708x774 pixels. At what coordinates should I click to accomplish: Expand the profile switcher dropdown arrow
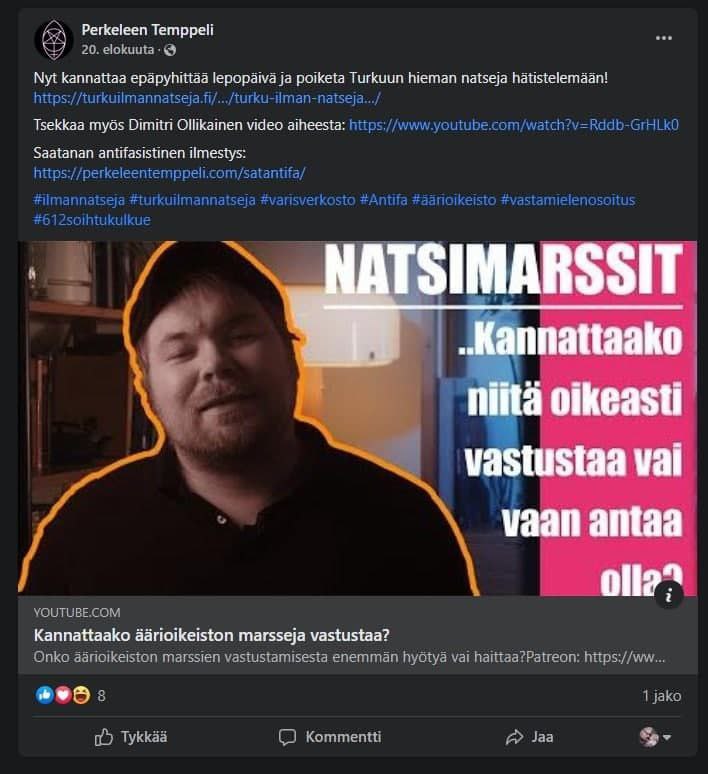click(x=667, y=737)
